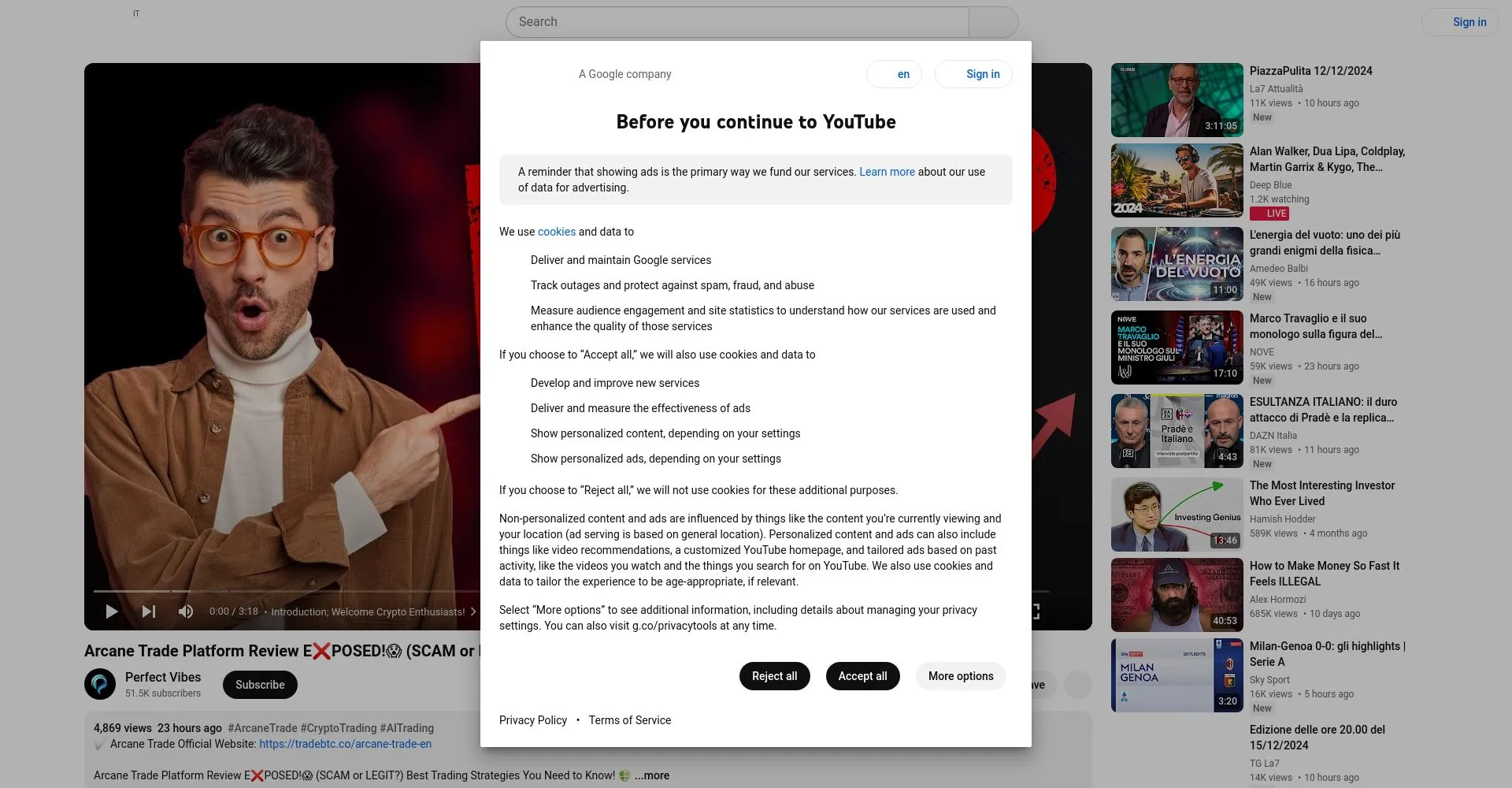Focus the Search input field
Image resolution: width=1512 pixels, height=788 pixels.
[737, 22]
